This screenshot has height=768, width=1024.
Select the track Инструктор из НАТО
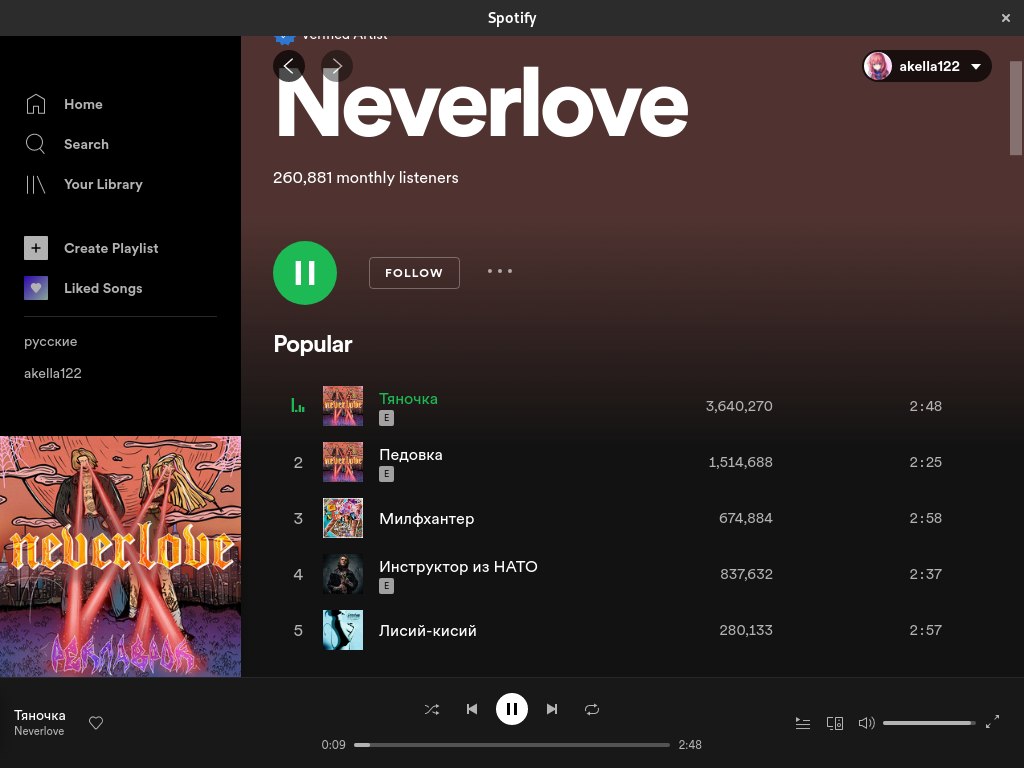[458, 567]
